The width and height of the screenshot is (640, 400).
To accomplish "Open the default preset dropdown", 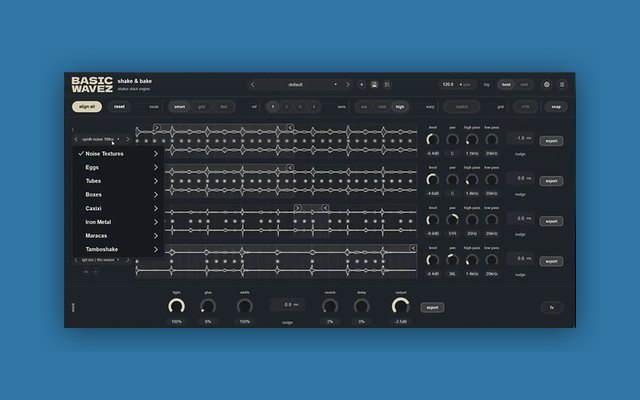I will tap(300, 84).
